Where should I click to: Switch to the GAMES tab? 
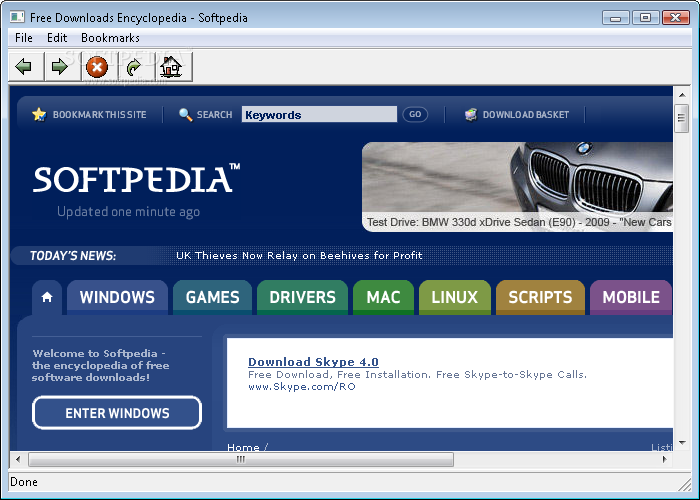click(x=212, y=297)
